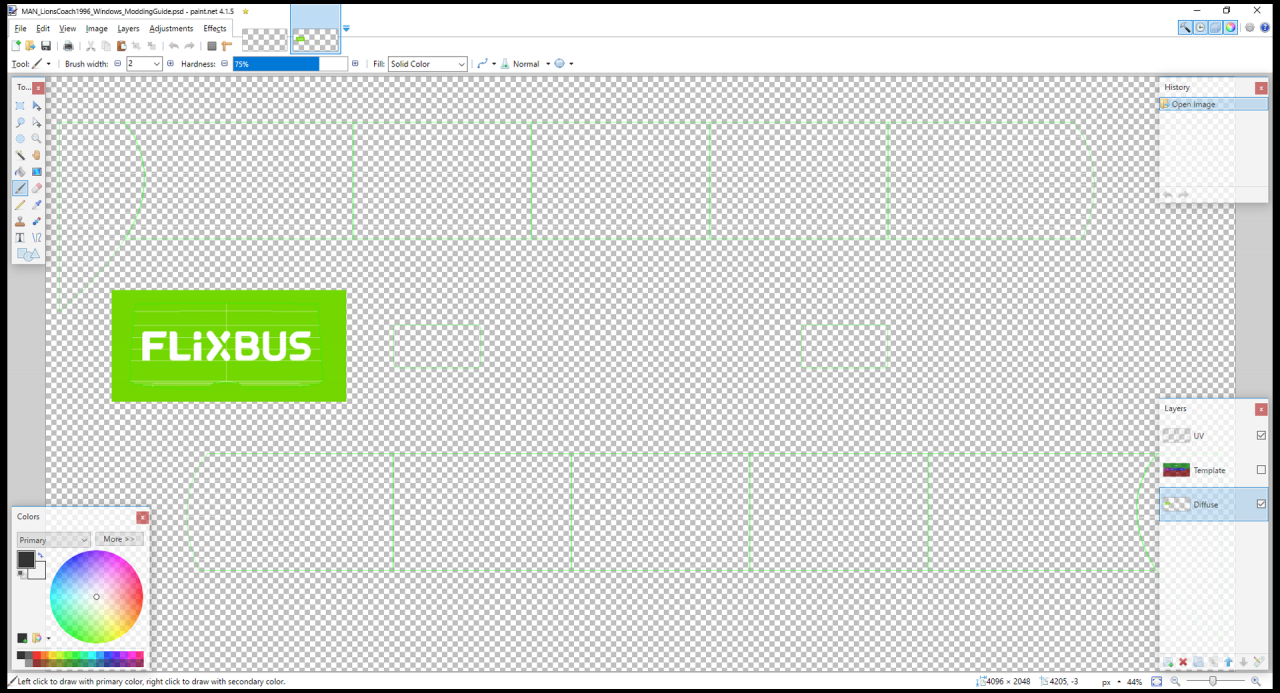Choose the Text tool
The width and height of the screenshot is (1280, 693).
tap(20, 237)
